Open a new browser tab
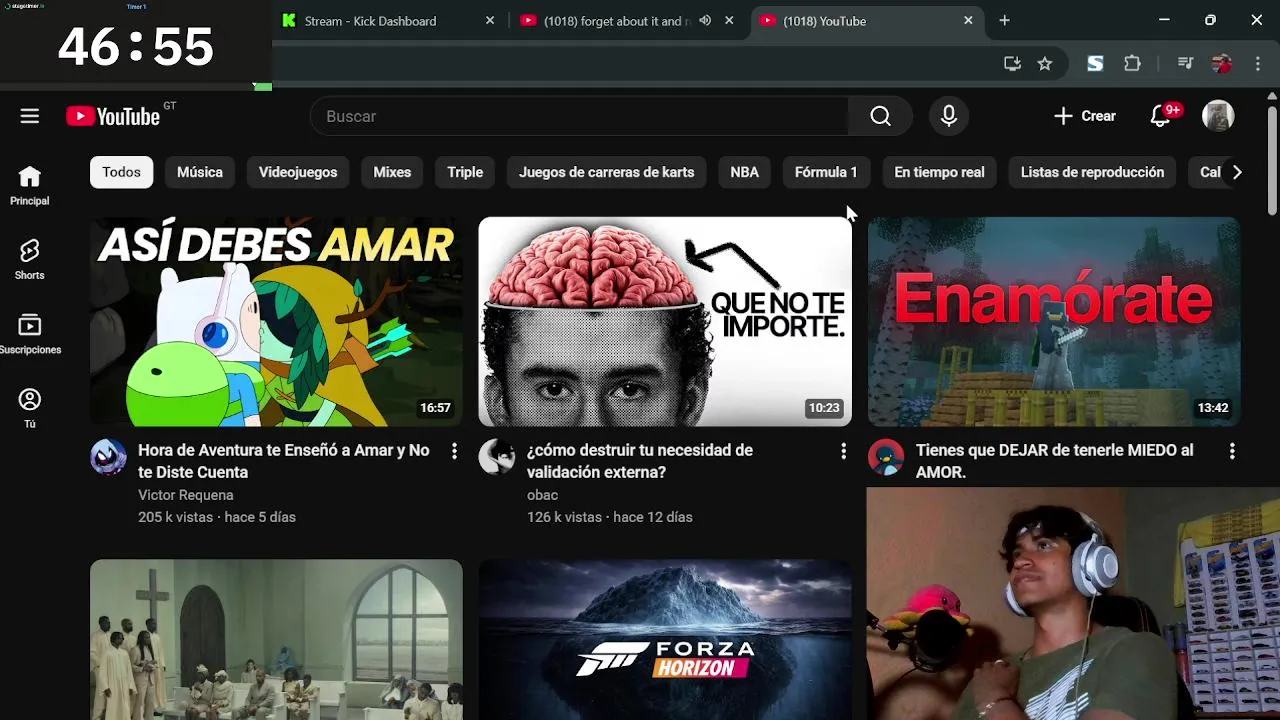Image resolution: width=1280 pixels, height=720 pixels. (x=1004, y=20)
